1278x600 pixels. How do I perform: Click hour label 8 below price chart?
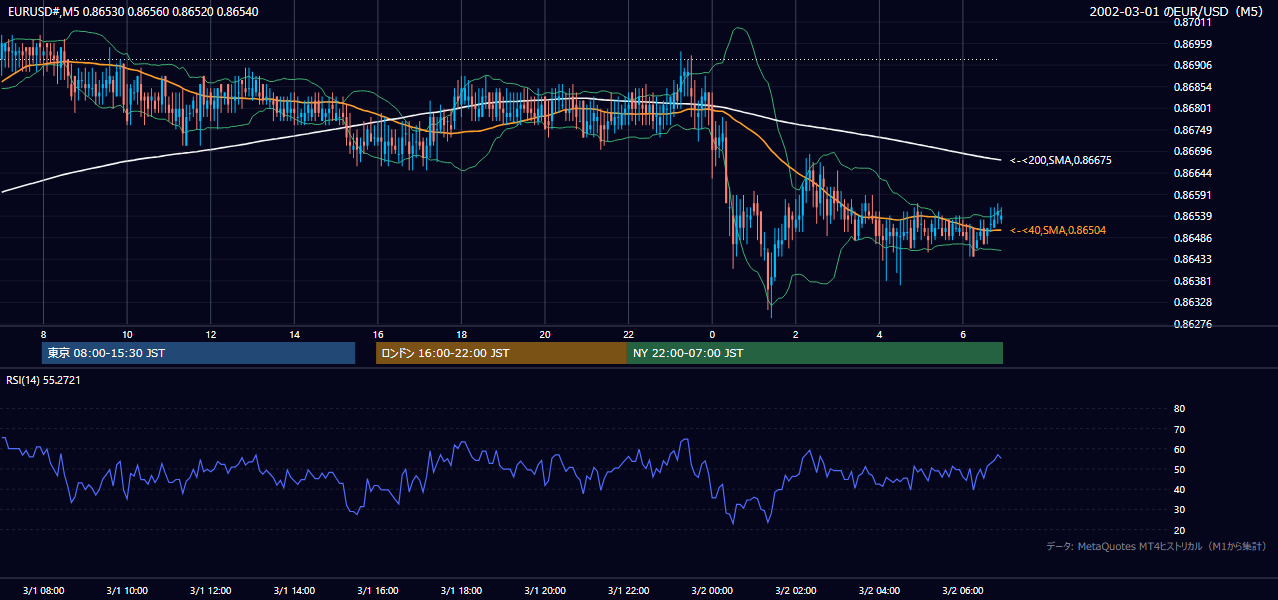43,334
